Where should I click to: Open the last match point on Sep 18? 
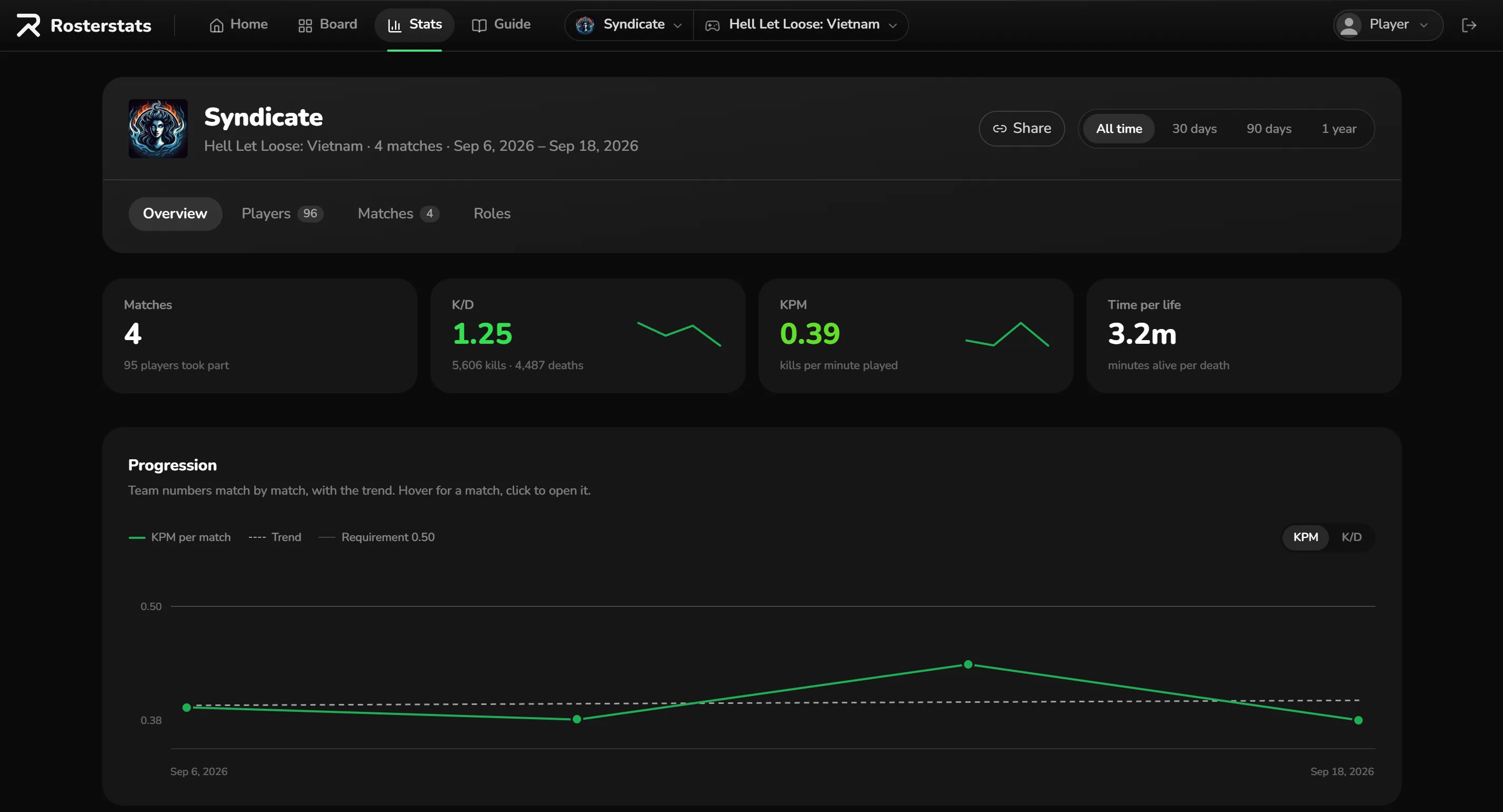(1359, 720)
